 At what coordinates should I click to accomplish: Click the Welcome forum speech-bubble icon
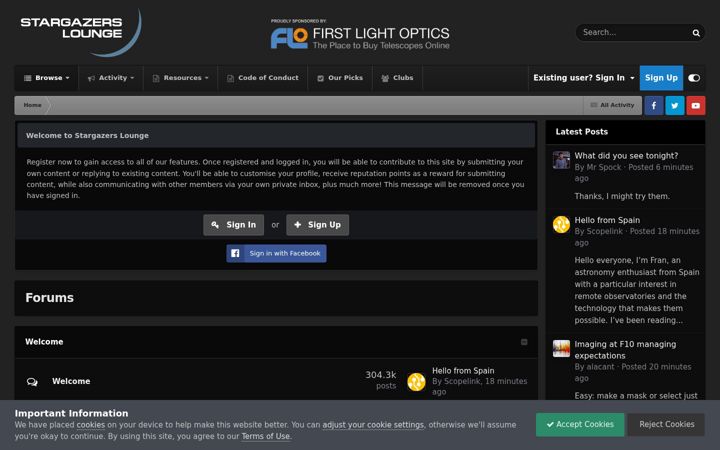click(x=32, y=382)
